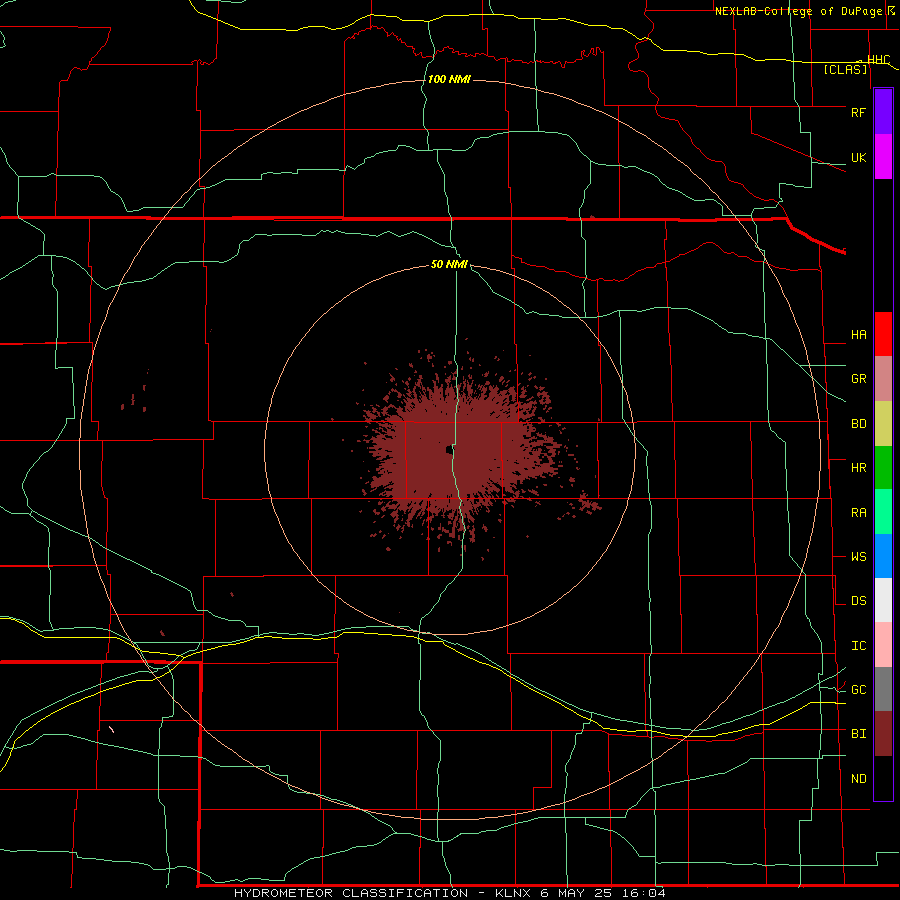The height and width of the screenshot is (900, 900).
Task: Click the BD legend label
Action: click(858, 424)
